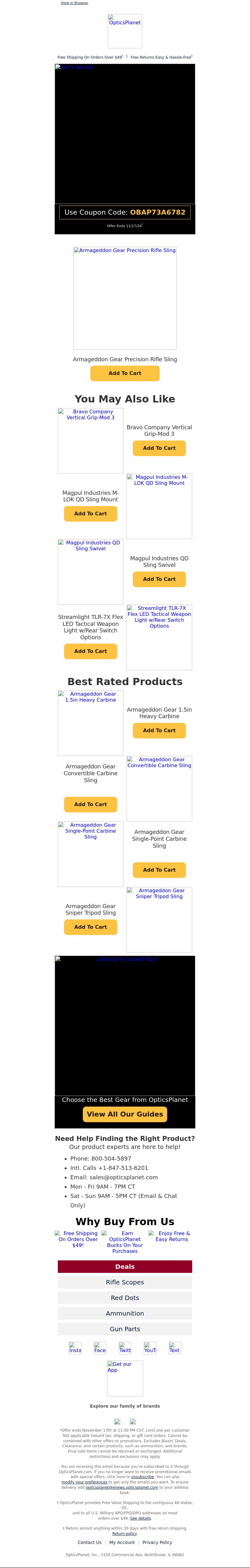
Task: Click the Text signup icon
Action: 175,1348
